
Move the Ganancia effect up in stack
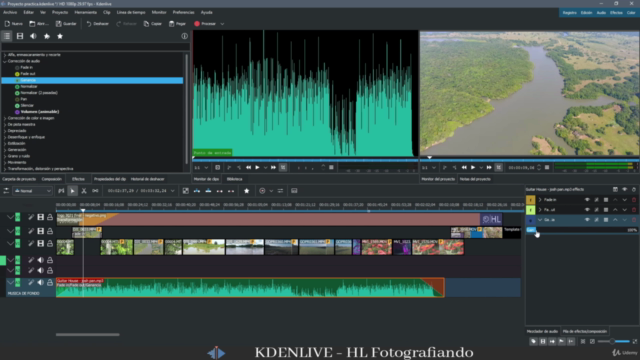pos(615,220)
